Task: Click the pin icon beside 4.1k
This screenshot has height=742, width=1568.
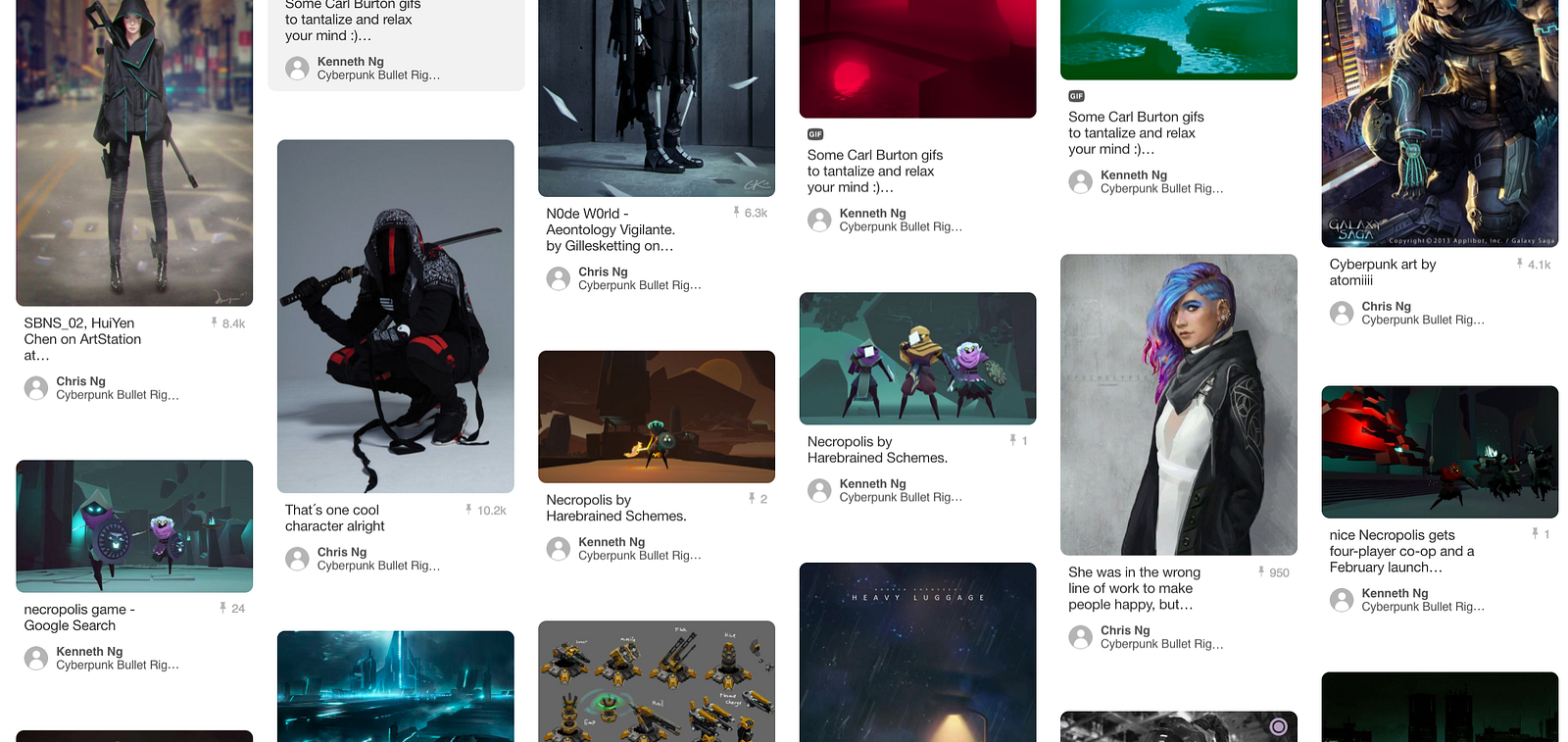Action: (1520, 264)
